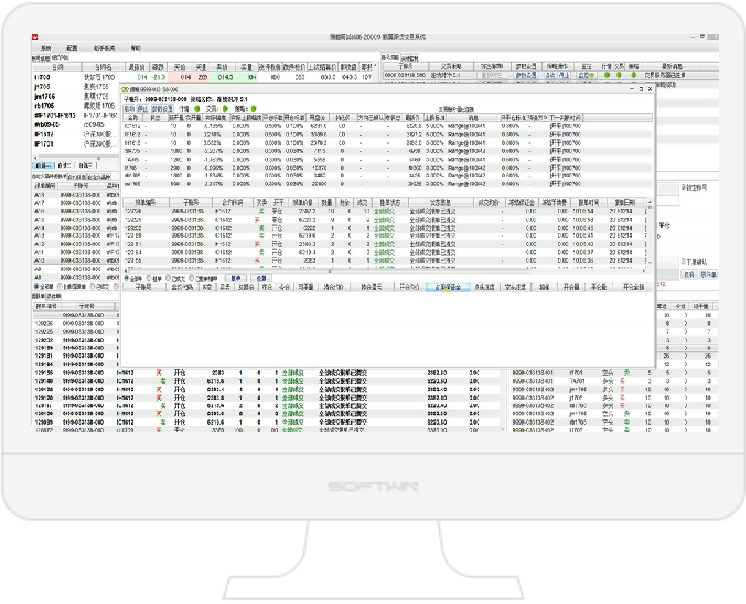The image size is (746, 604).
Task: Click the red application logo icon
Action: 35,38
